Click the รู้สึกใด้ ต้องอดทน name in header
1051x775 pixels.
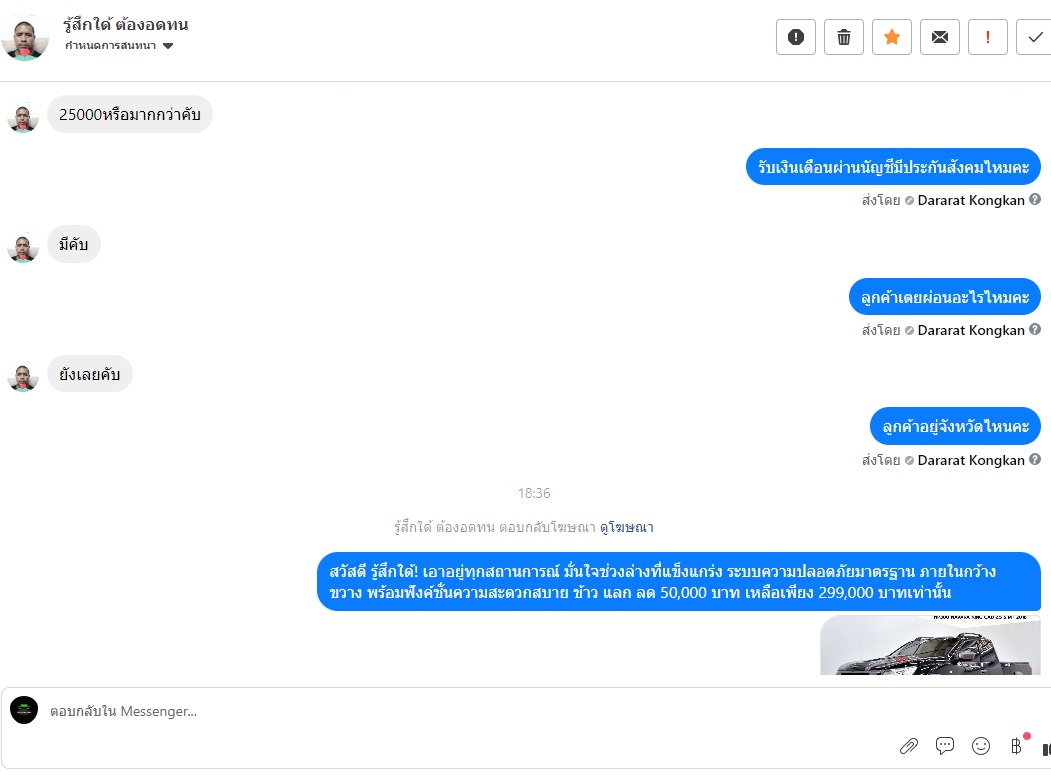125,25
